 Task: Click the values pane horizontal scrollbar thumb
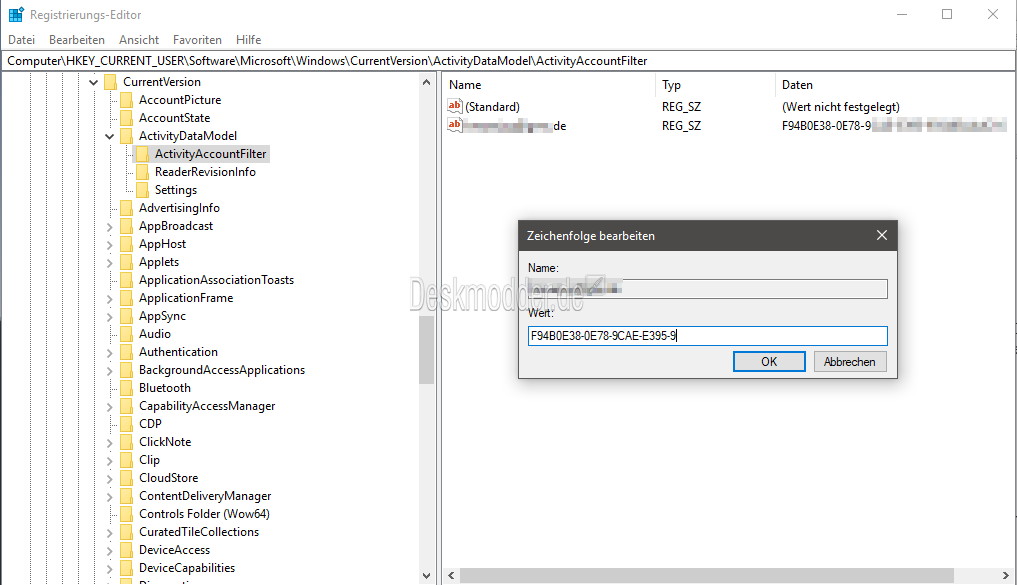click(707, 575)
